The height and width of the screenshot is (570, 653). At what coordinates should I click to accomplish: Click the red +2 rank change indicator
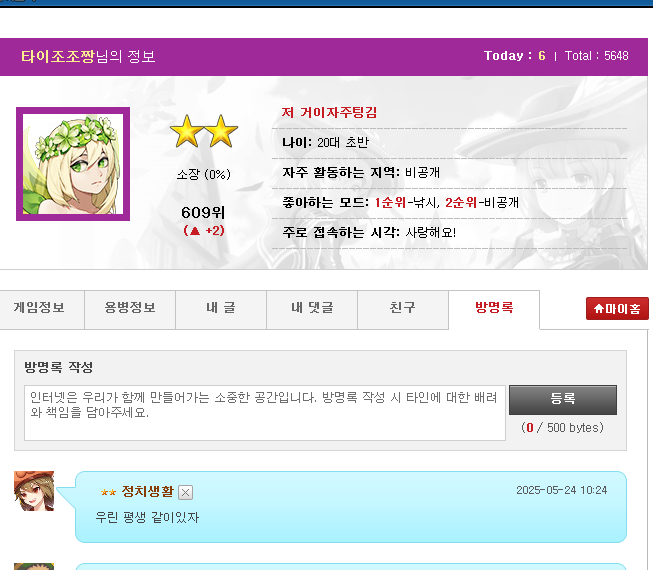(x=204, y=230)
